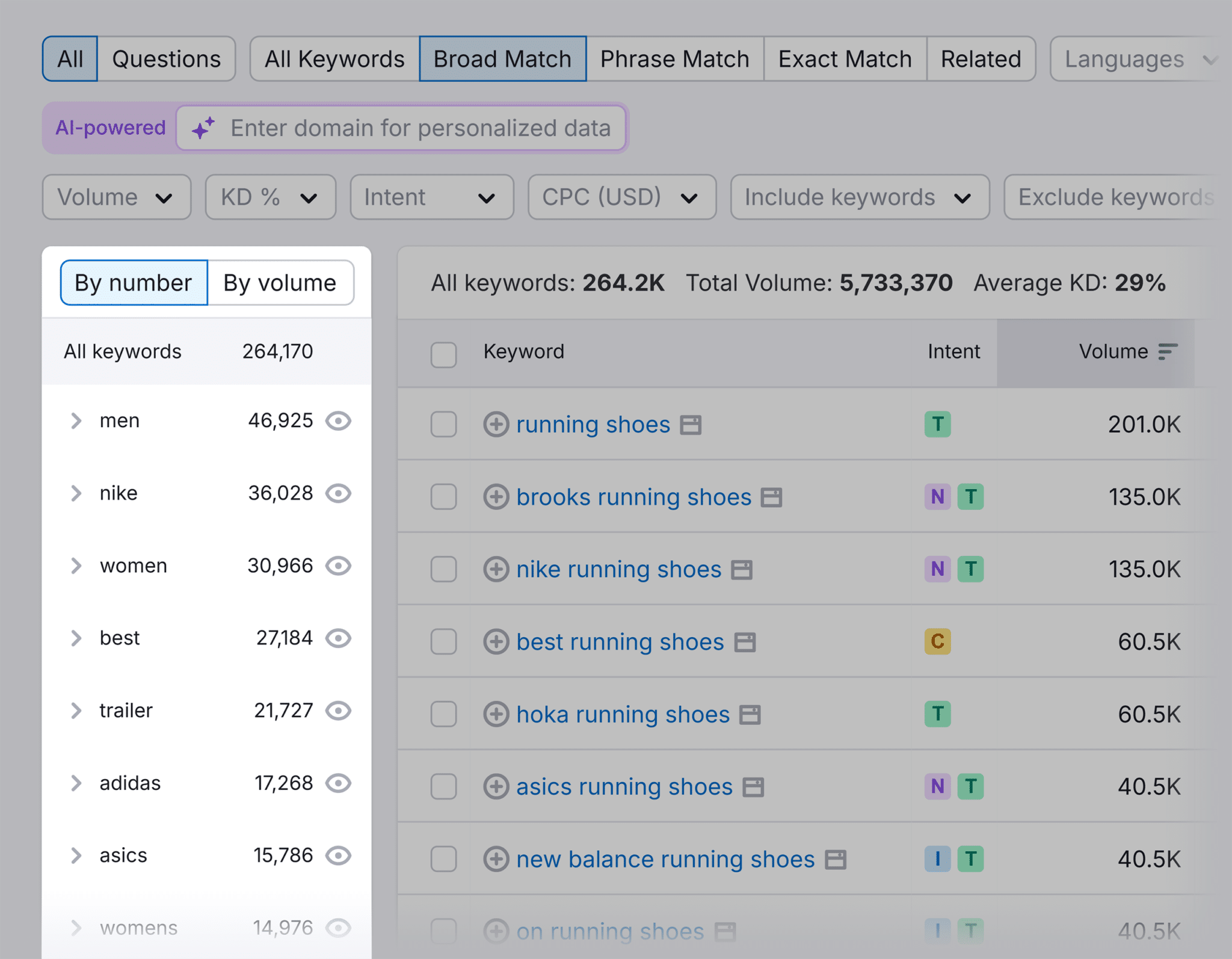Check the 'running shoes' row checkbox

(443, 424)
